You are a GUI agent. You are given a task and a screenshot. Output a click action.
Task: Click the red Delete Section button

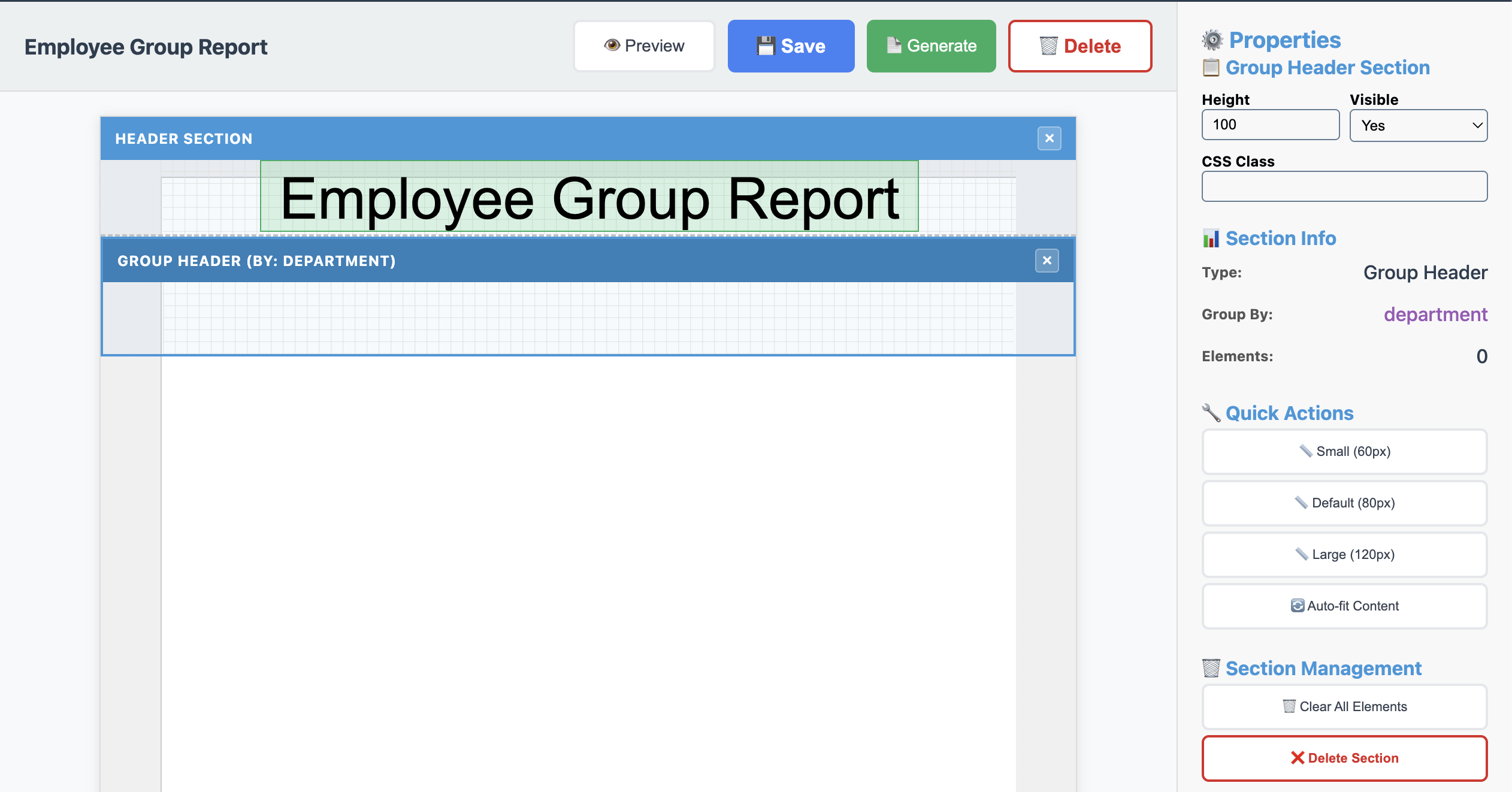[1344, 758]
